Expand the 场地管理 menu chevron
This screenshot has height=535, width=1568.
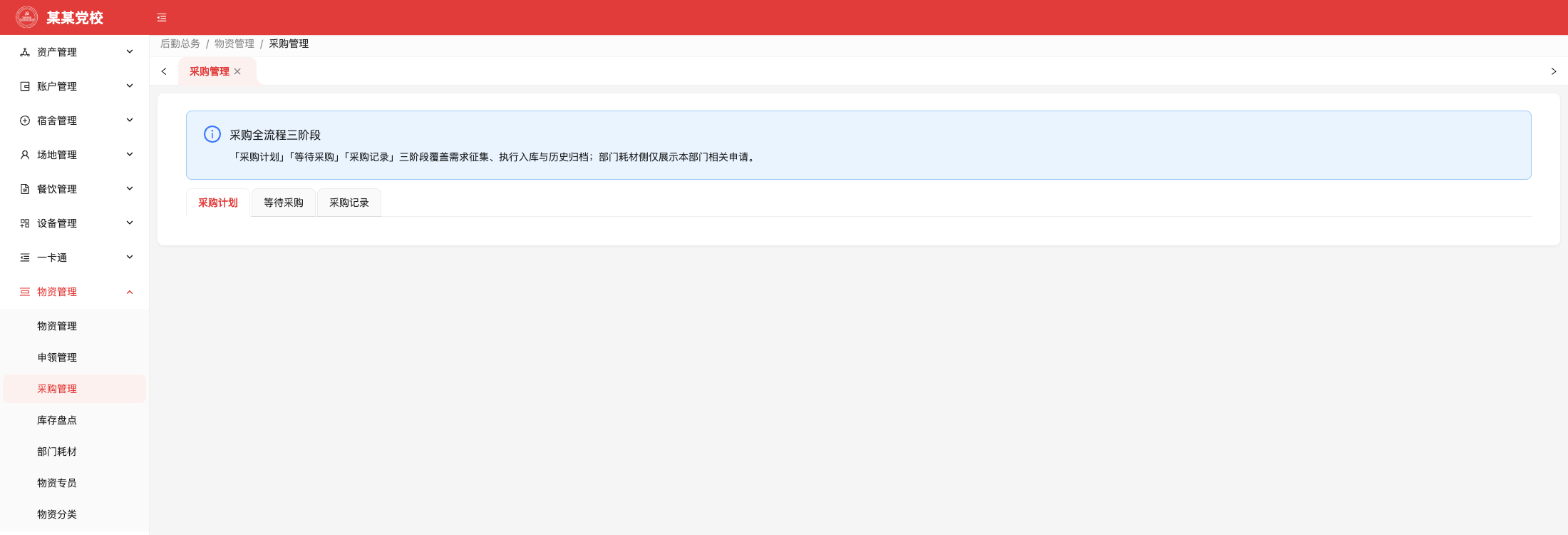point(130,155)
